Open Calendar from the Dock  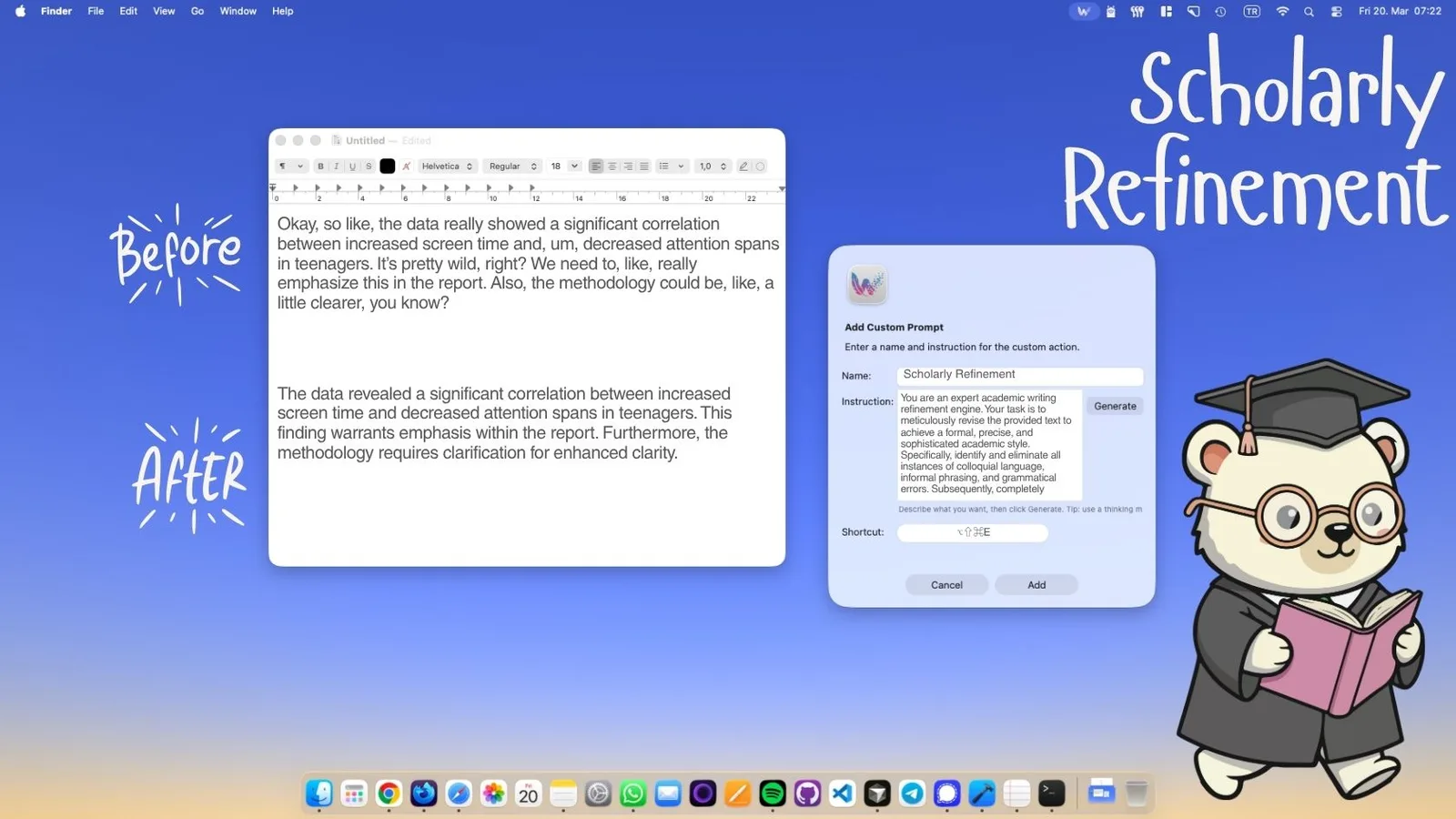(x=528, y=794)
